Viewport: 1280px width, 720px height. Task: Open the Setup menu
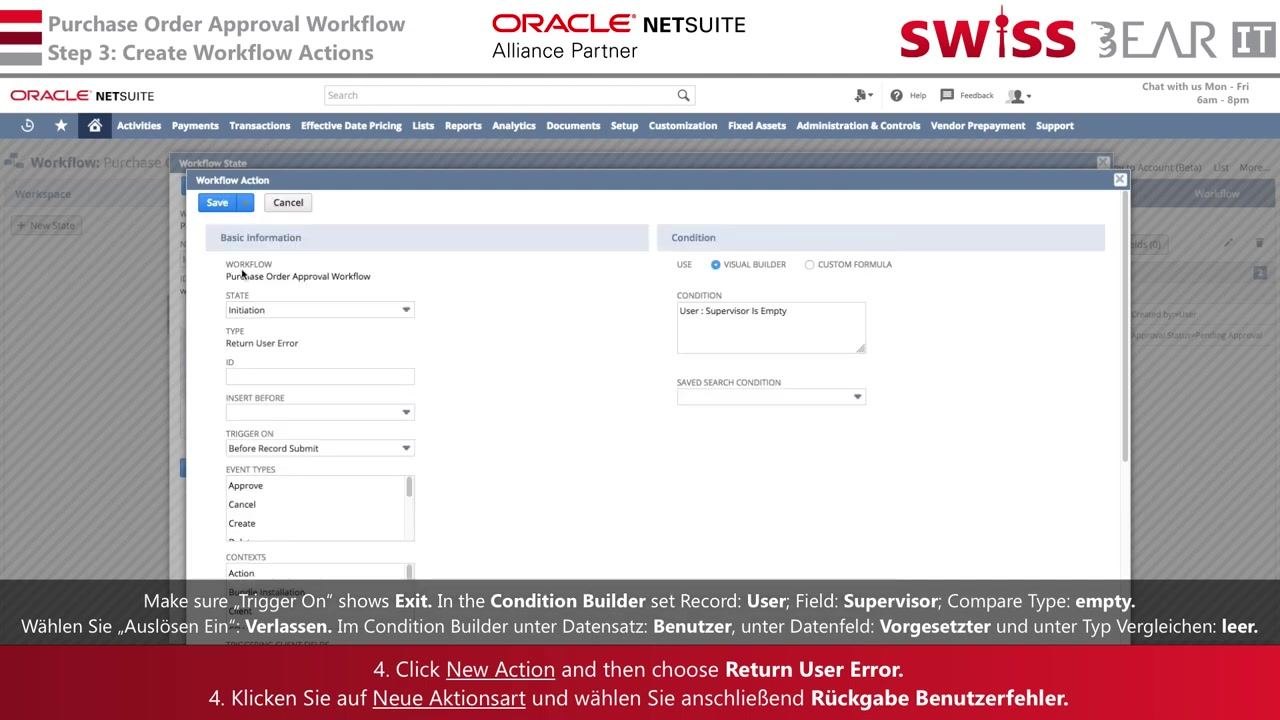624,126
